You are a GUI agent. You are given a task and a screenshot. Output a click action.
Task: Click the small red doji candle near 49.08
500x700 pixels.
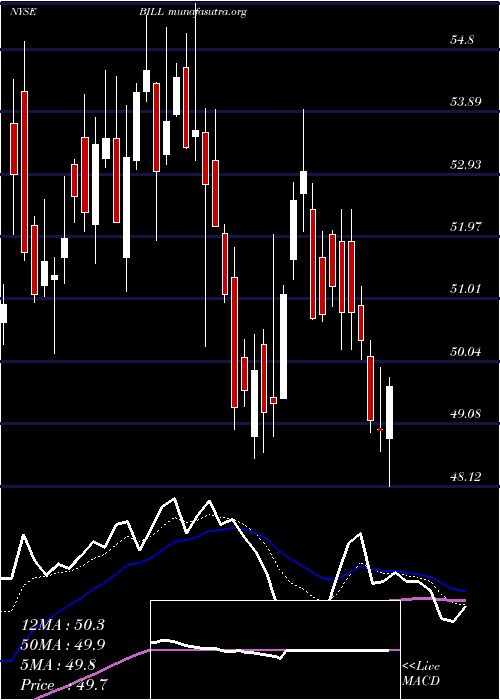tap(380, 429)
